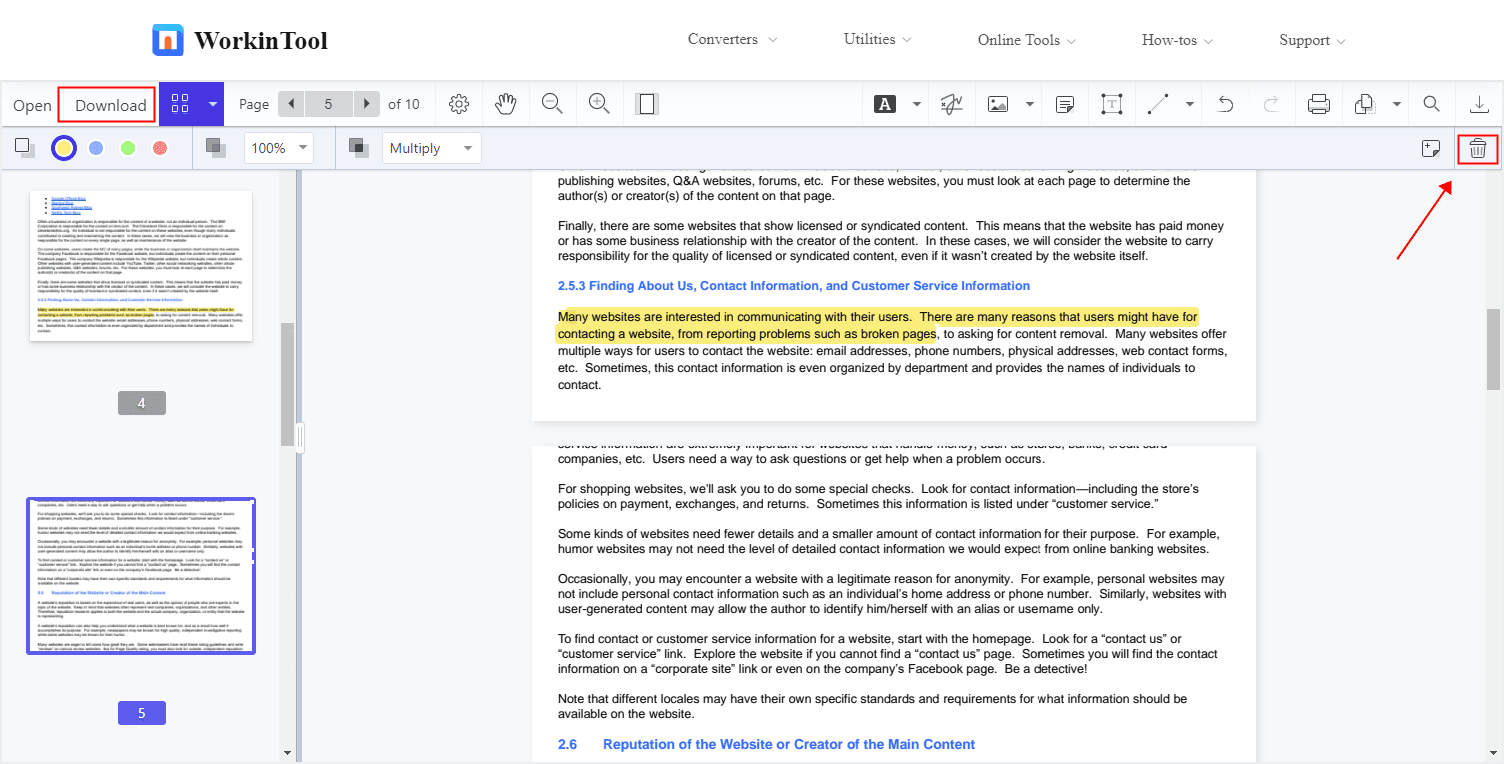Select the green highlight color
Viewport: 1504px width, 764px height.
pyautogui.click(x=128, y=148)
